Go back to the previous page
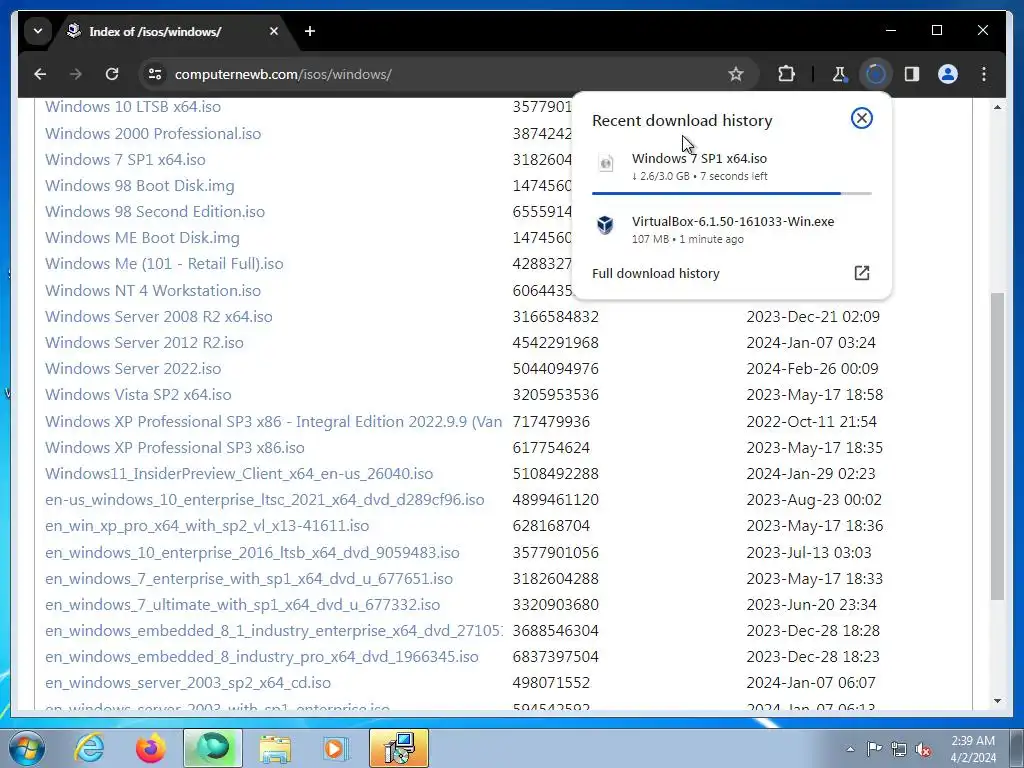 (40, 74)
